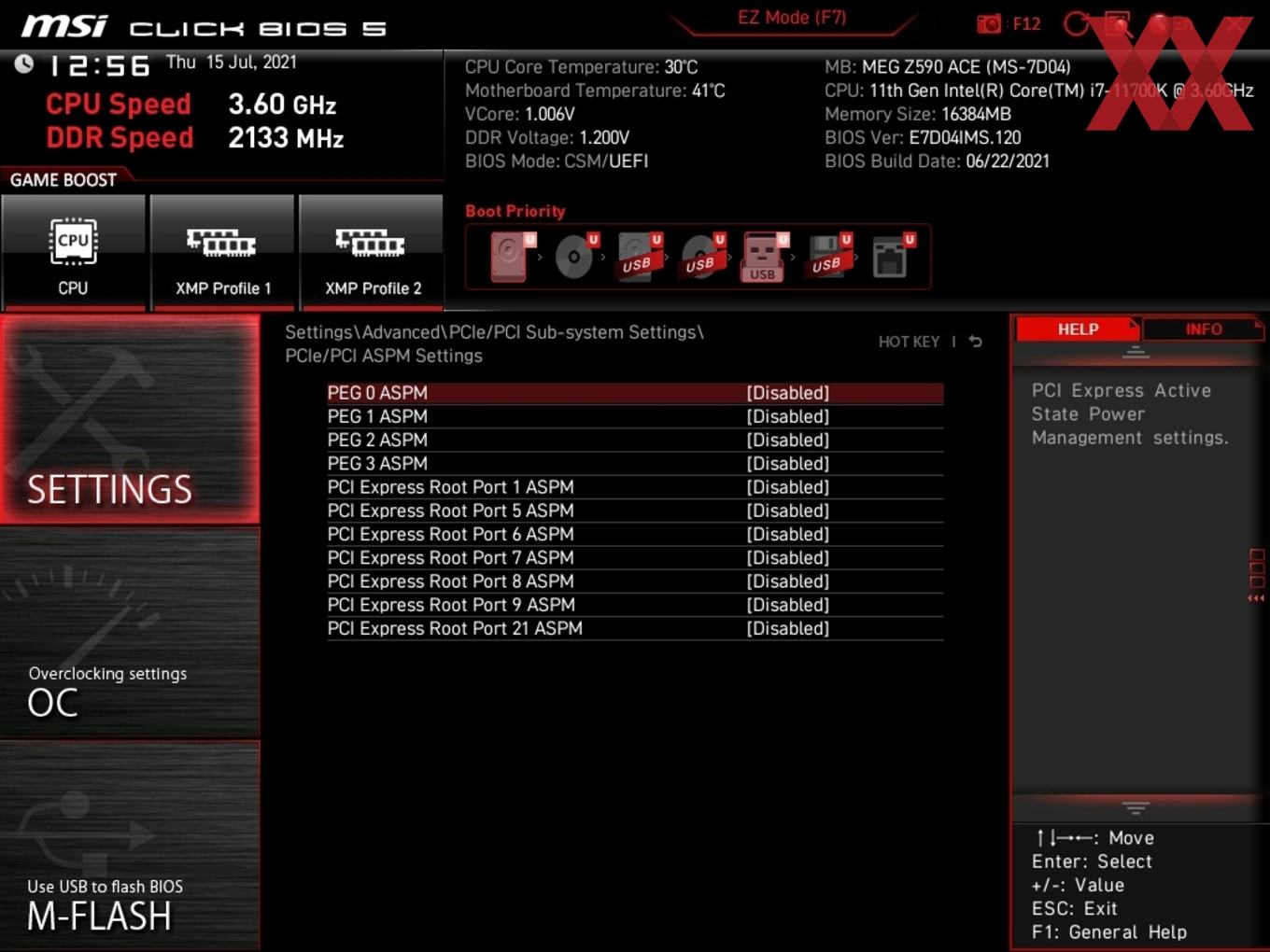The image size is (1270, 952).
Task: Activate the CPU Game Boost button
Action: [73, 252]
